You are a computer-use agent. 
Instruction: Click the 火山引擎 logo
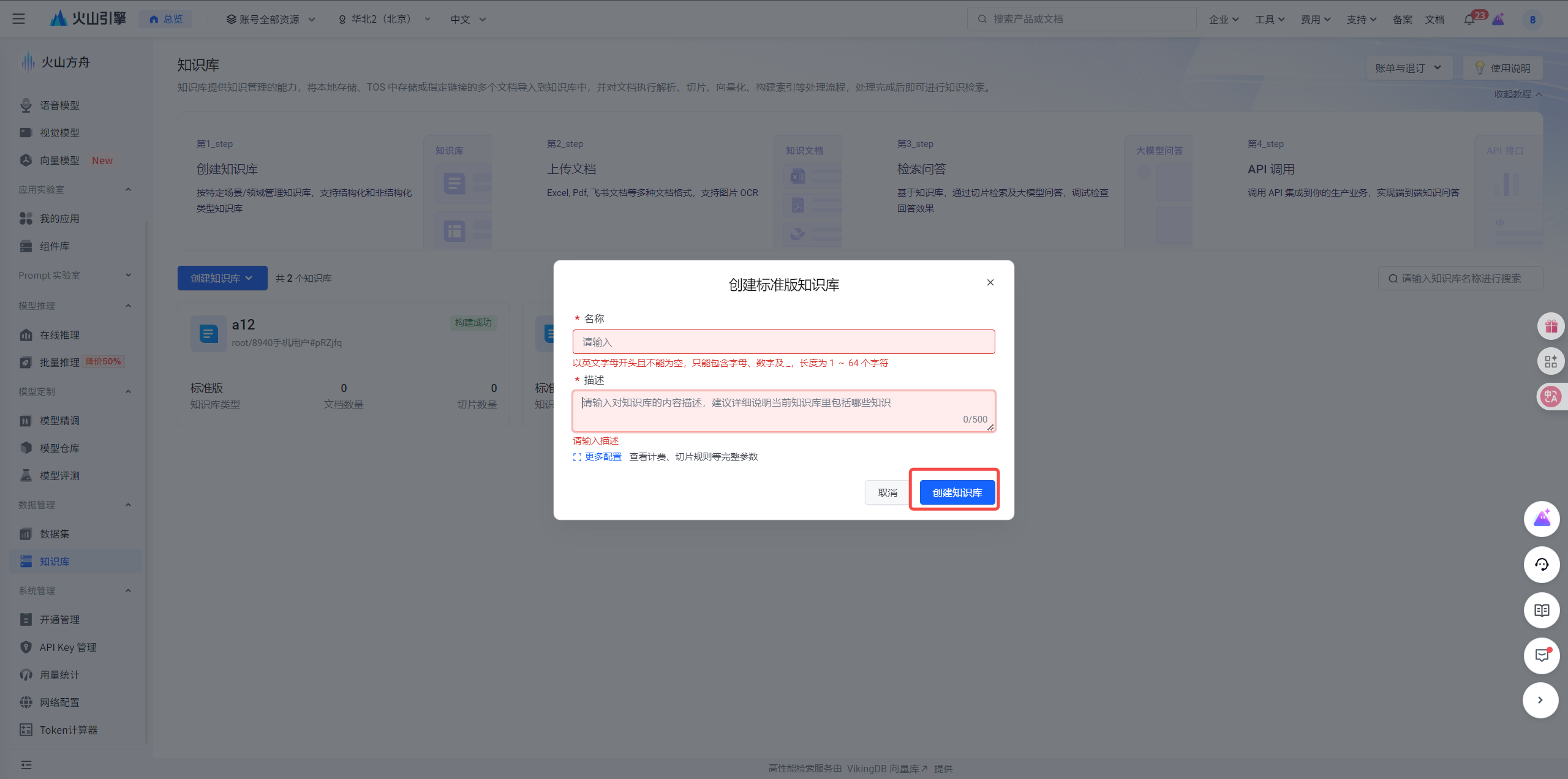(88, 18)
